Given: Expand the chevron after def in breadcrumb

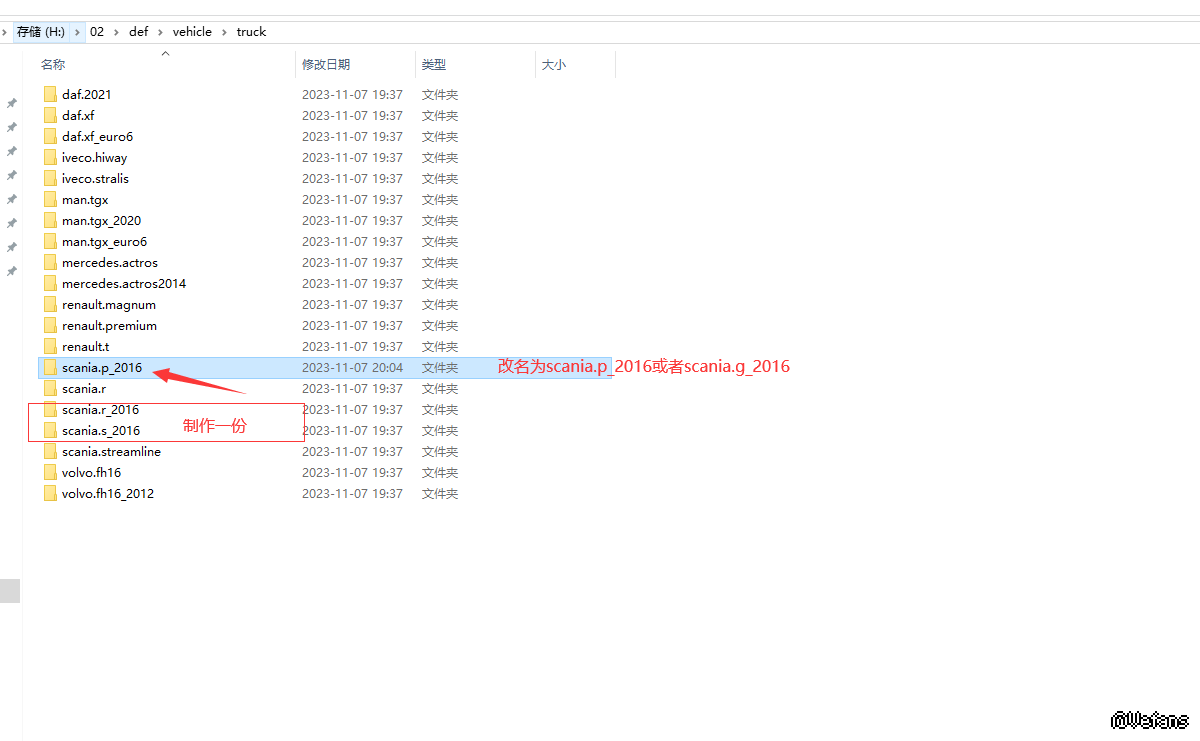Looking at the screenshot, I should [x=160, y=32].
